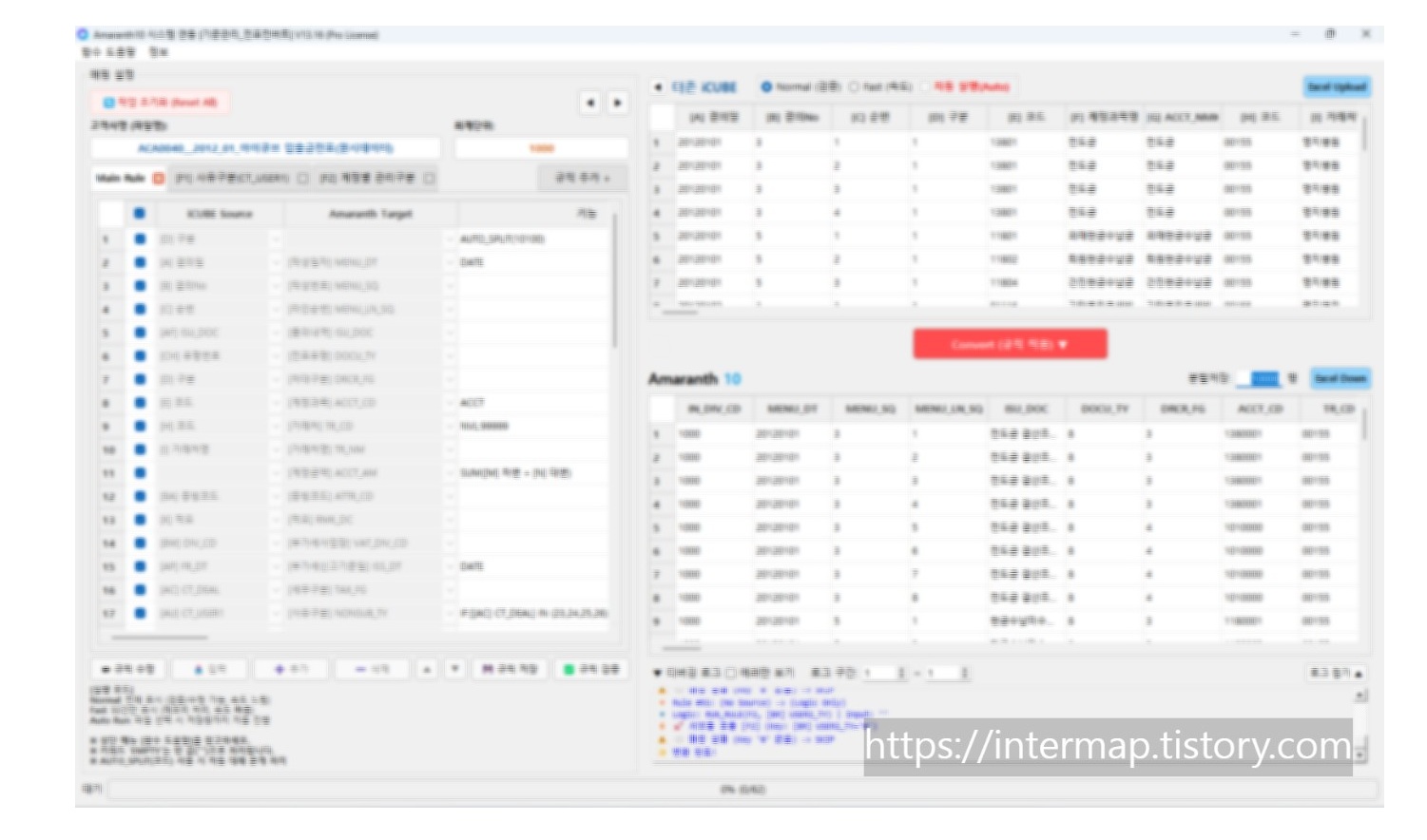The width and height of the screenshot is (1427, 840).
Task: Open Amaranth Target dropdown in rule row 2
Action: point(451,262)
